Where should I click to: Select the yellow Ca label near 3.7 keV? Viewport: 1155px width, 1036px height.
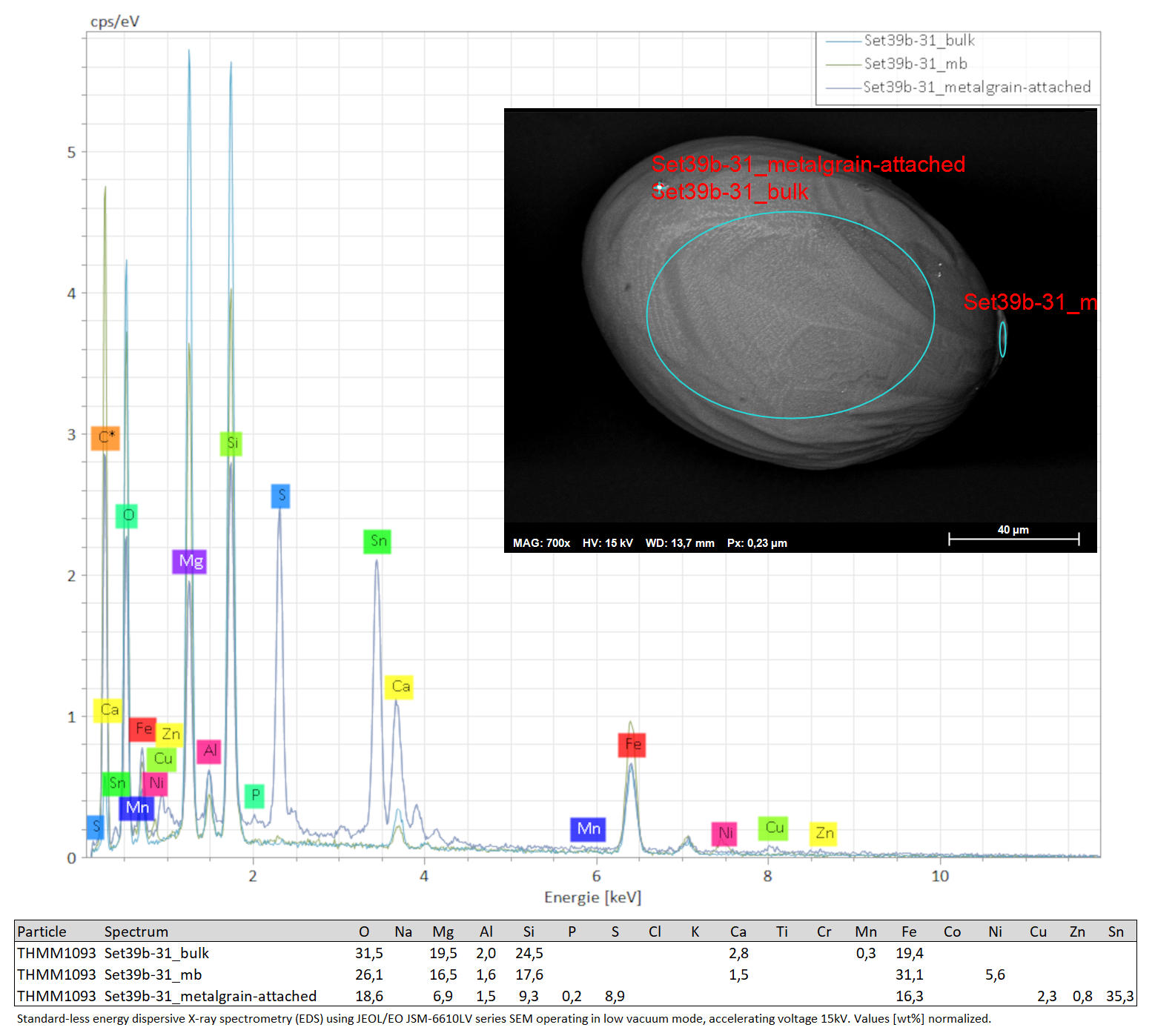(399, 687)
